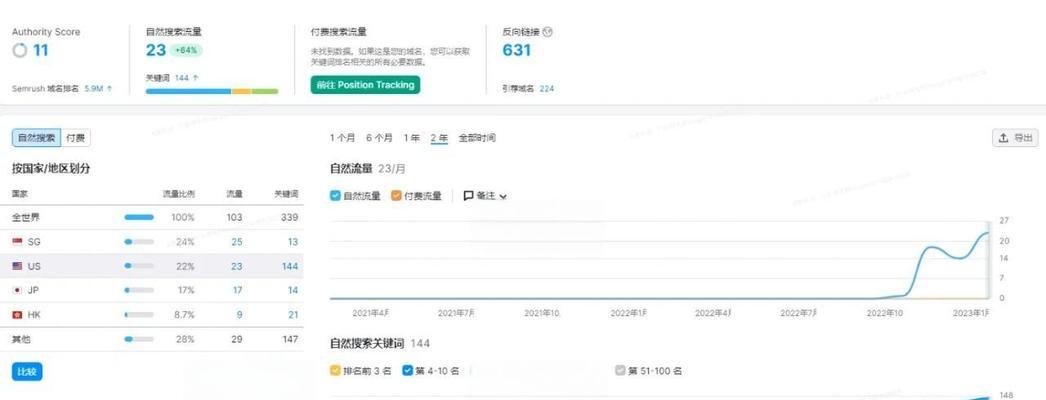
Task: Click the +64% growth badge
Action: point(186,50)
